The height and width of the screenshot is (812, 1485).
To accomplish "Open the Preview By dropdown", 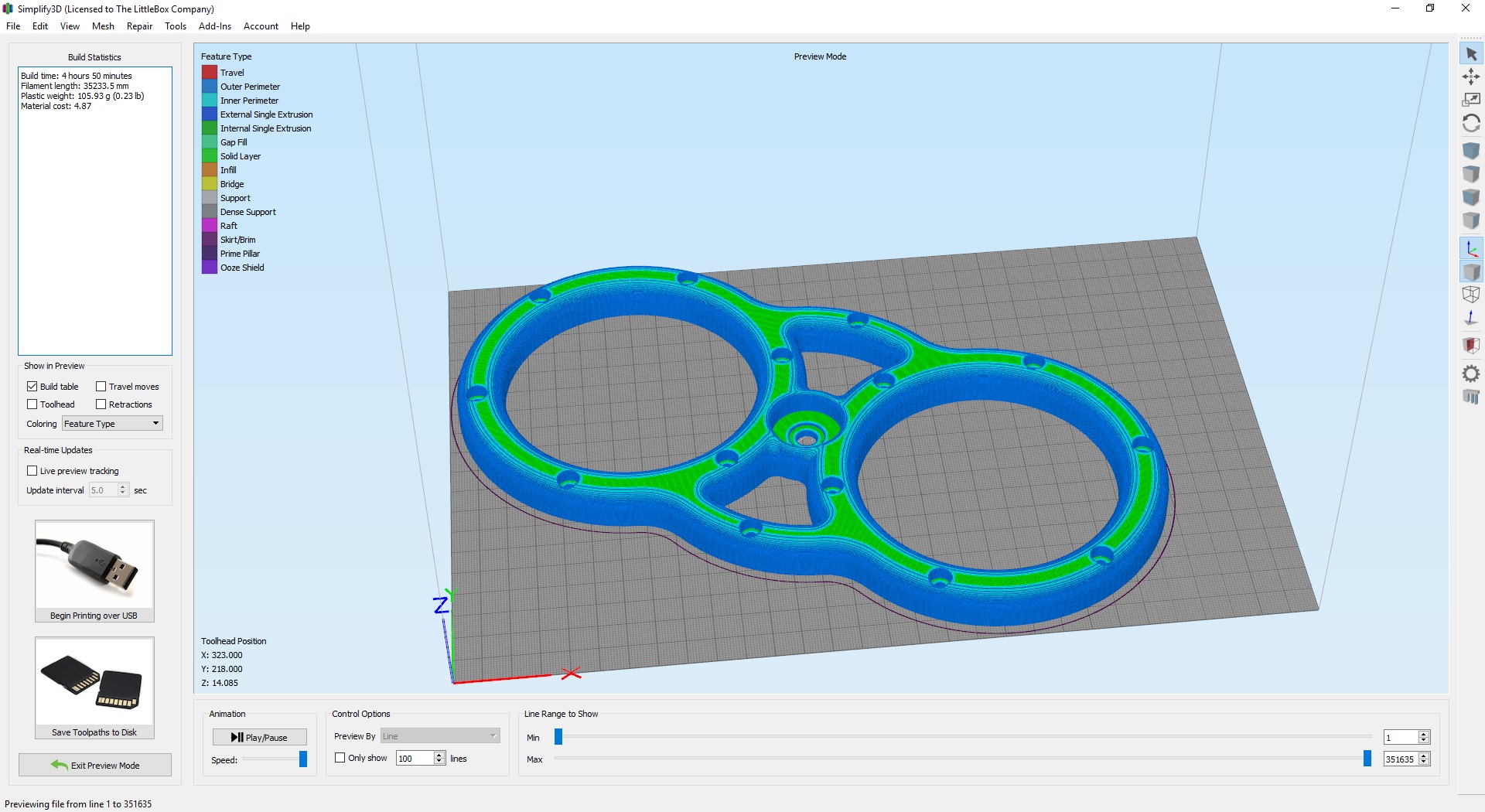I will 440,735.
